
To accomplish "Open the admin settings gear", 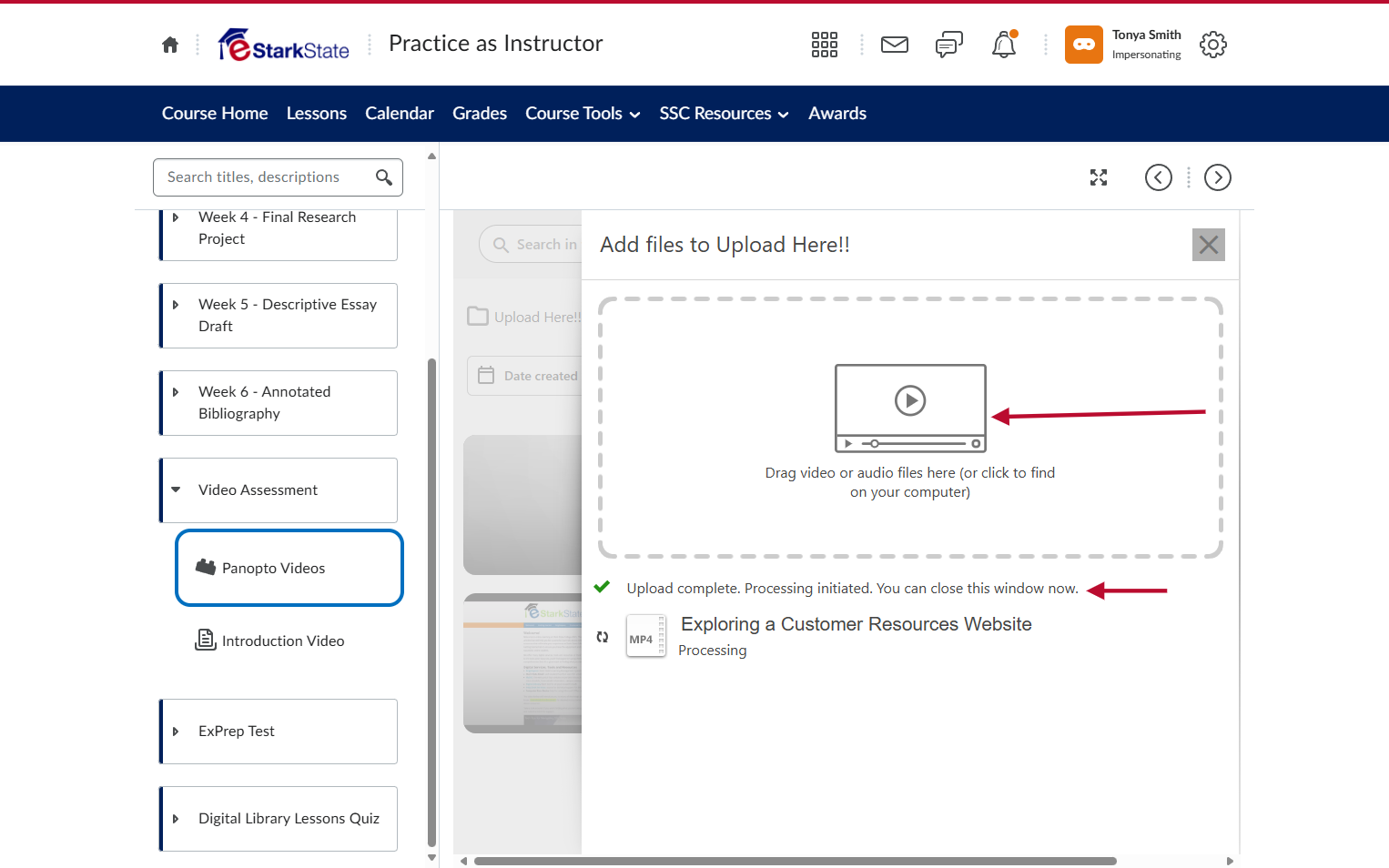I will pyautogui.click(x=1213, y=45).
